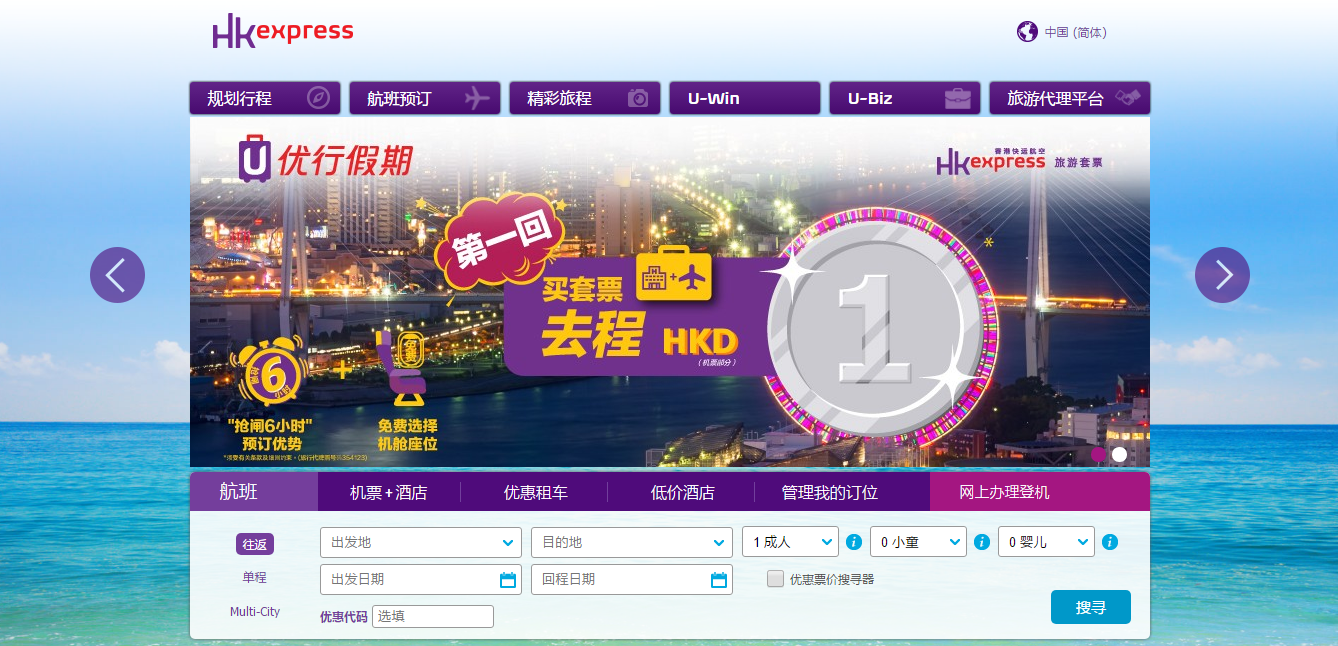Switch to the 低价酒店 tab
Viewport: 1338px width, 646px height.
point(682,492)
